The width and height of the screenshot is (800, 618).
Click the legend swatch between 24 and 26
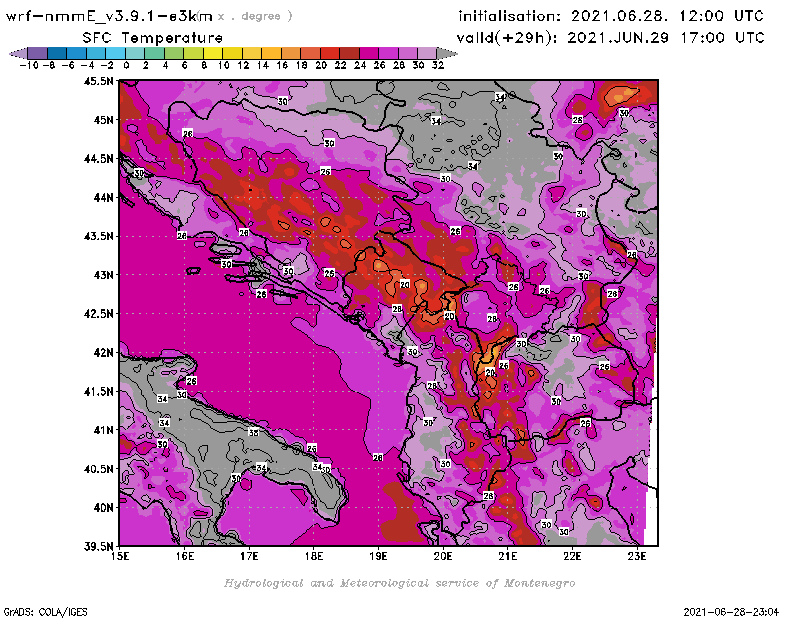click(x=369, y=53)
